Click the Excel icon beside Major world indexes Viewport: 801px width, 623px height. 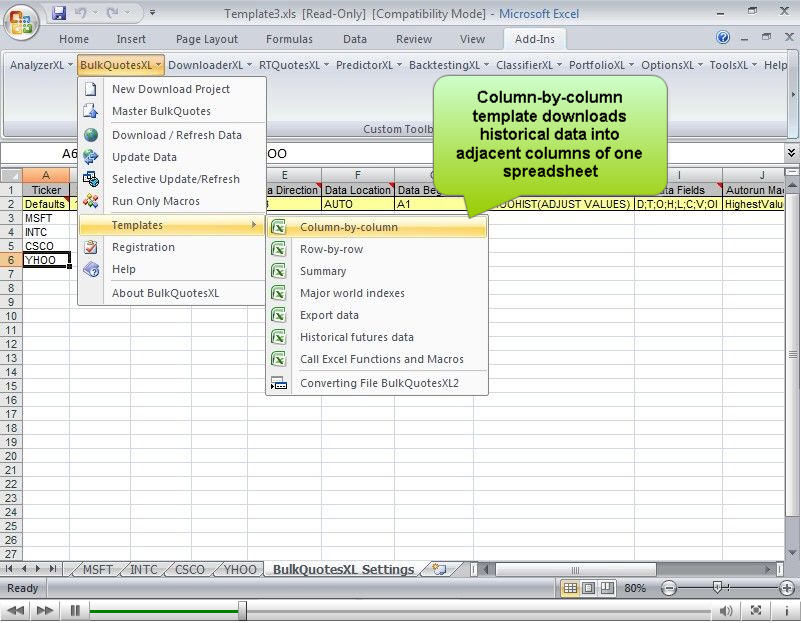(278, 293)
